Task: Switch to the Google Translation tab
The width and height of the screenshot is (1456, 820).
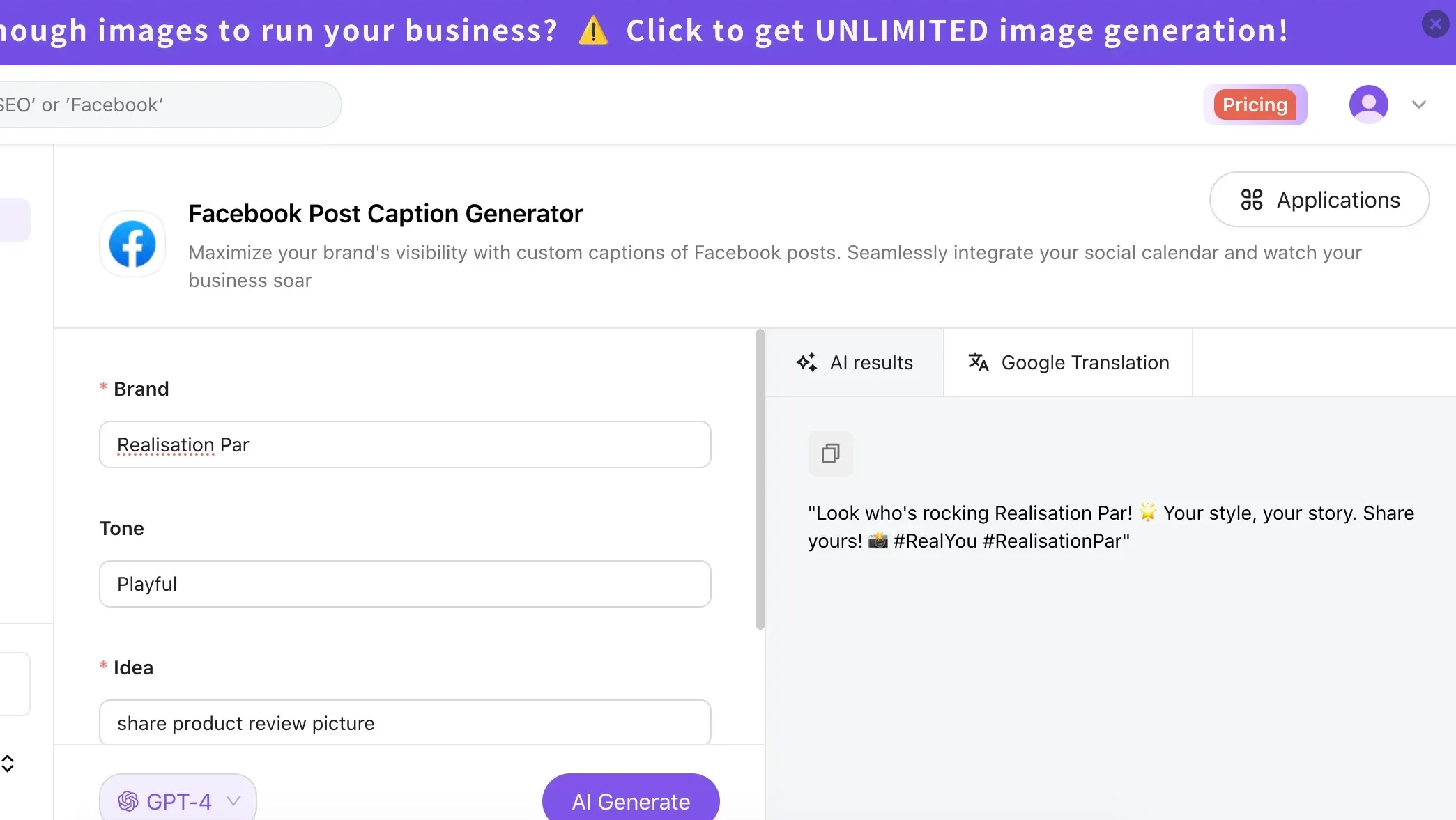Action: pos(1068,362)
